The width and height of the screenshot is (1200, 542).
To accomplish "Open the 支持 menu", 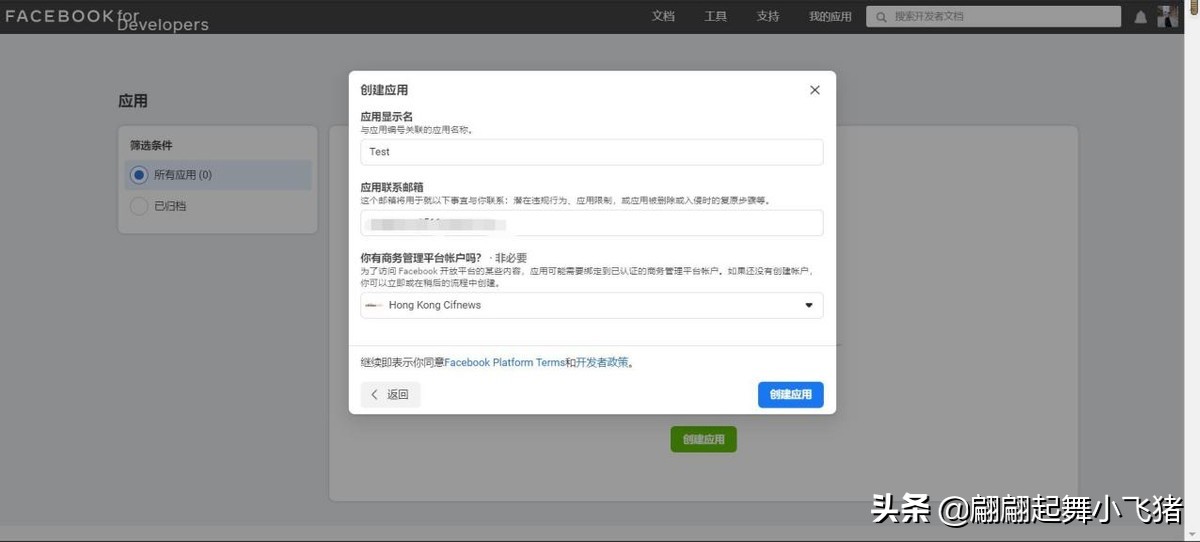I will (x=768, y=17).
